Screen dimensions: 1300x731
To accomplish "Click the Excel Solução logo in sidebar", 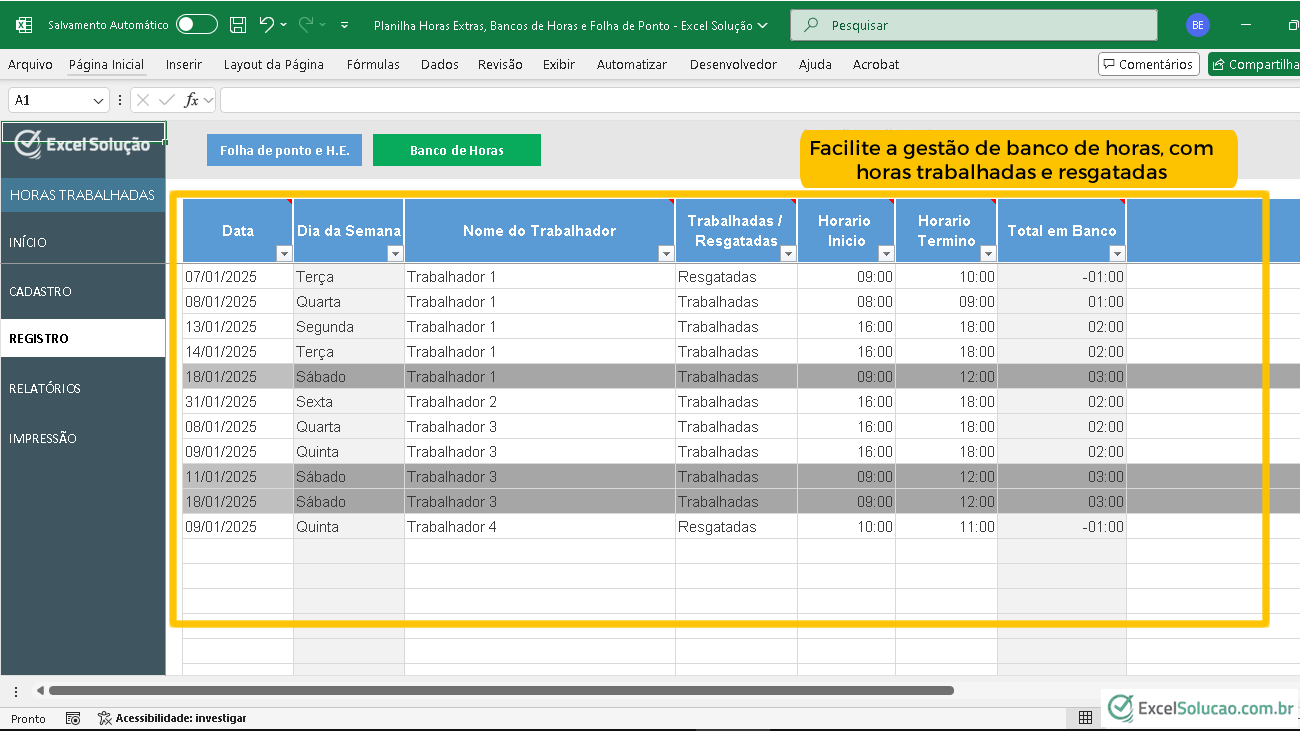I will coord(83,144).
